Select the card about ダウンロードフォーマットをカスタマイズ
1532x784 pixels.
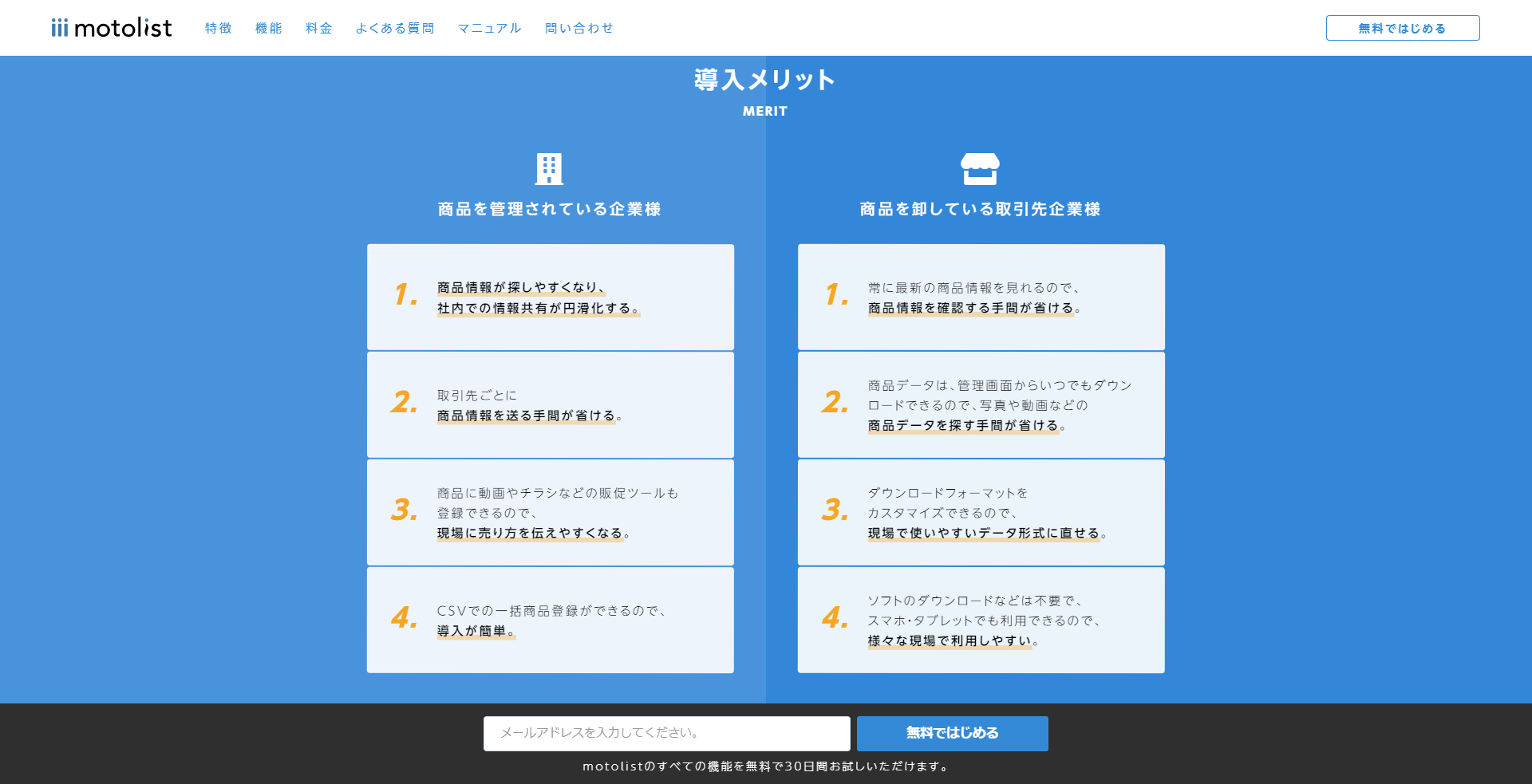(981, 513)
